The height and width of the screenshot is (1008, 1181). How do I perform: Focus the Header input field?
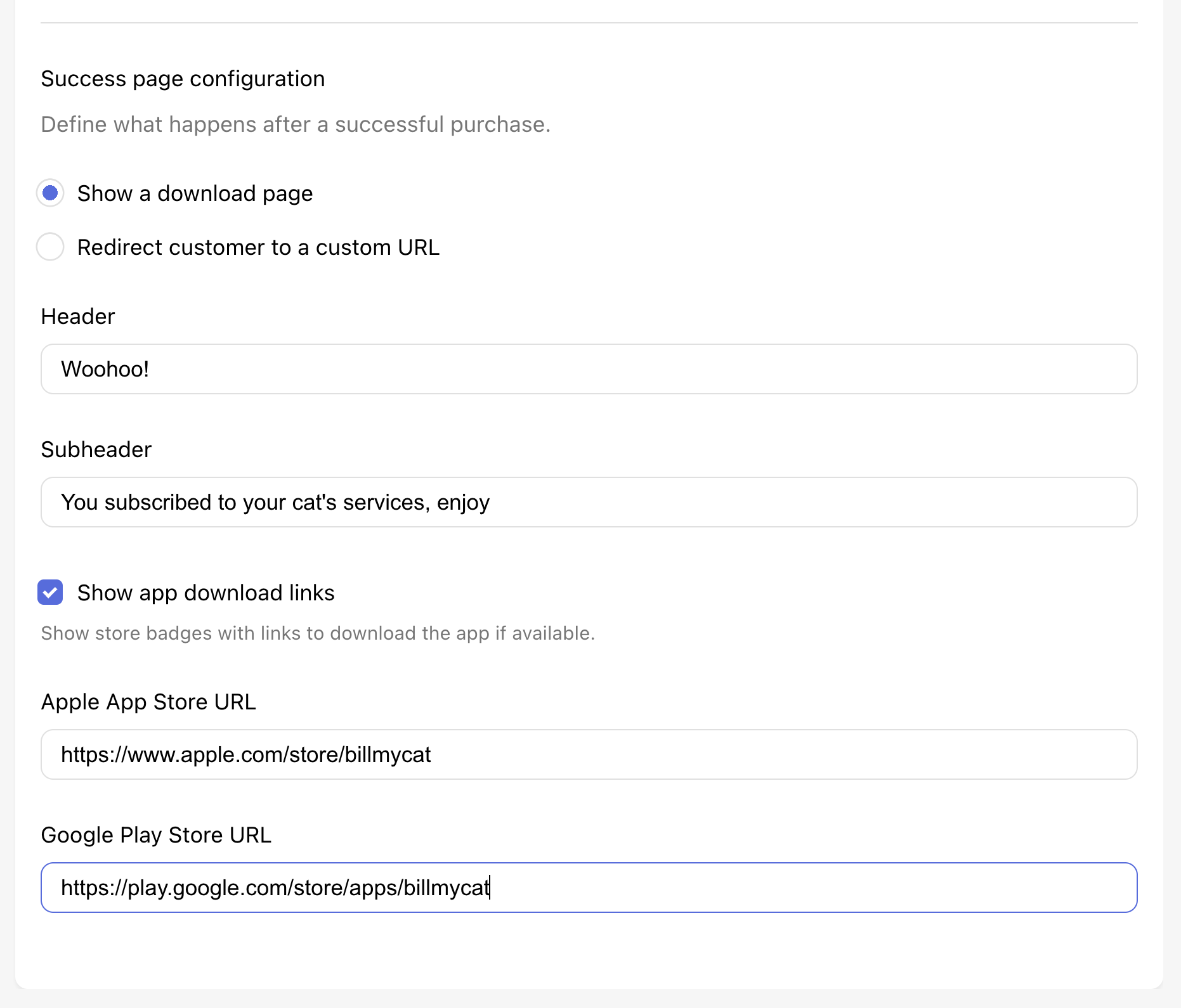pos(589,369)
